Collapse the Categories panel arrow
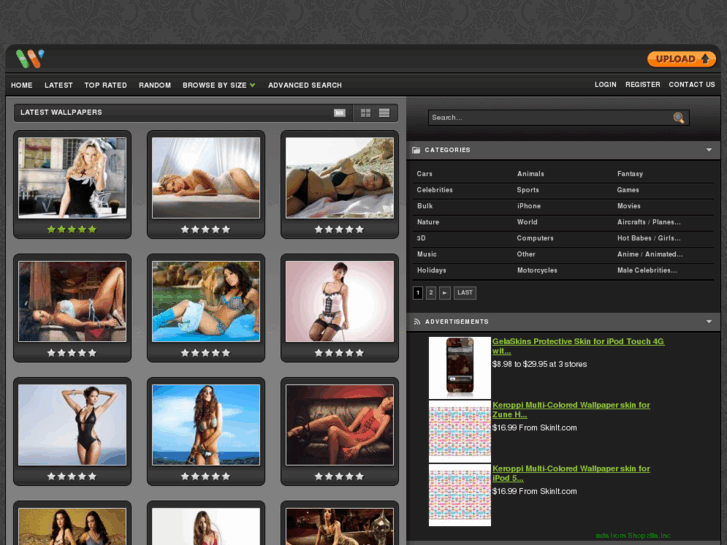The height and width of the screenshot is (545, 727). [x=709, y=150]
